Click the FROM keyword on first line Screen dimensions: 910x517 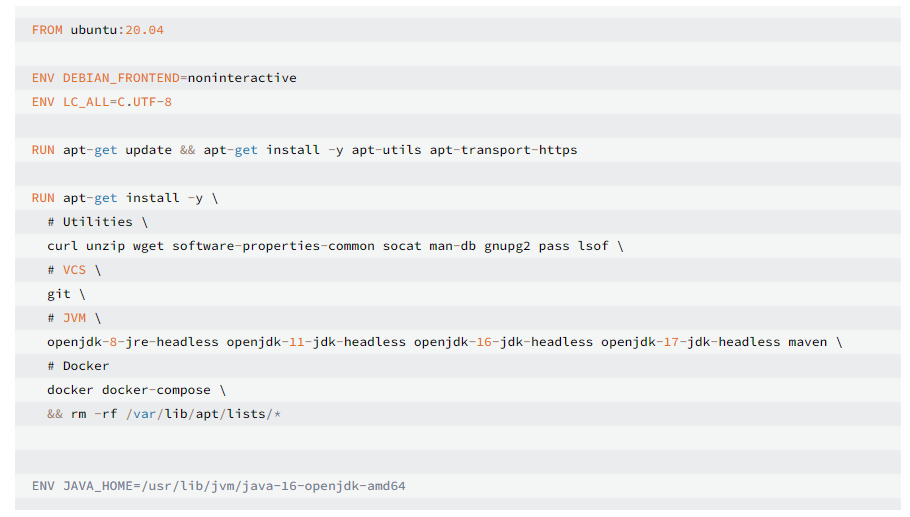click(x=47, y=30)
